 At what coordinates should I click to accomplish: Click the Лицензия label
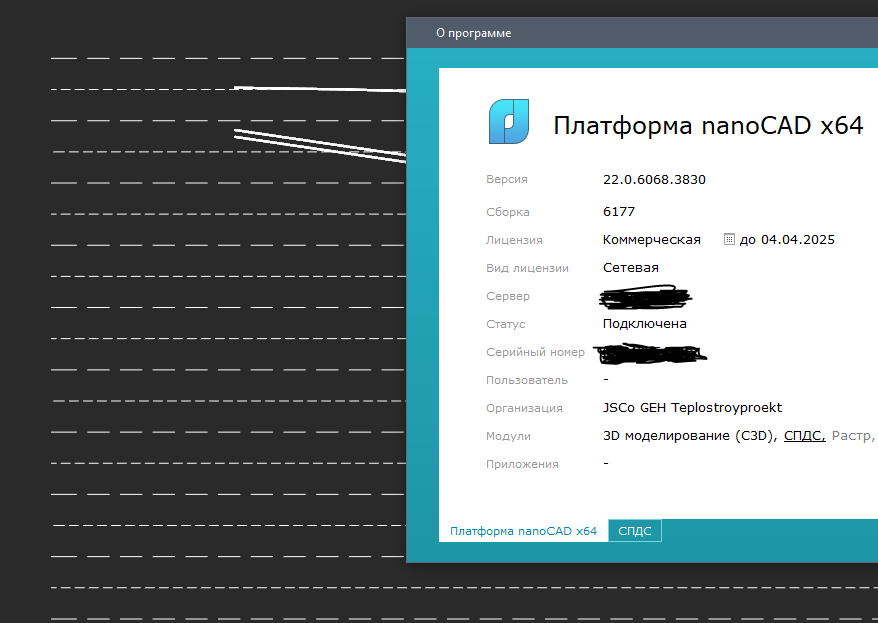[x=514, y=240]
